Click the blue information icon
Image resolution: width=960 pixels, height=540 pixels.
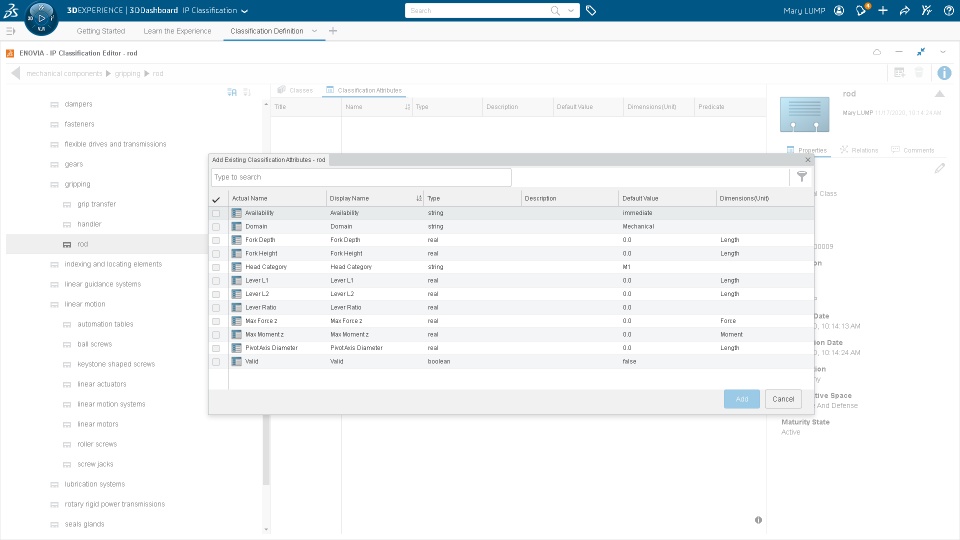point(944,73)
